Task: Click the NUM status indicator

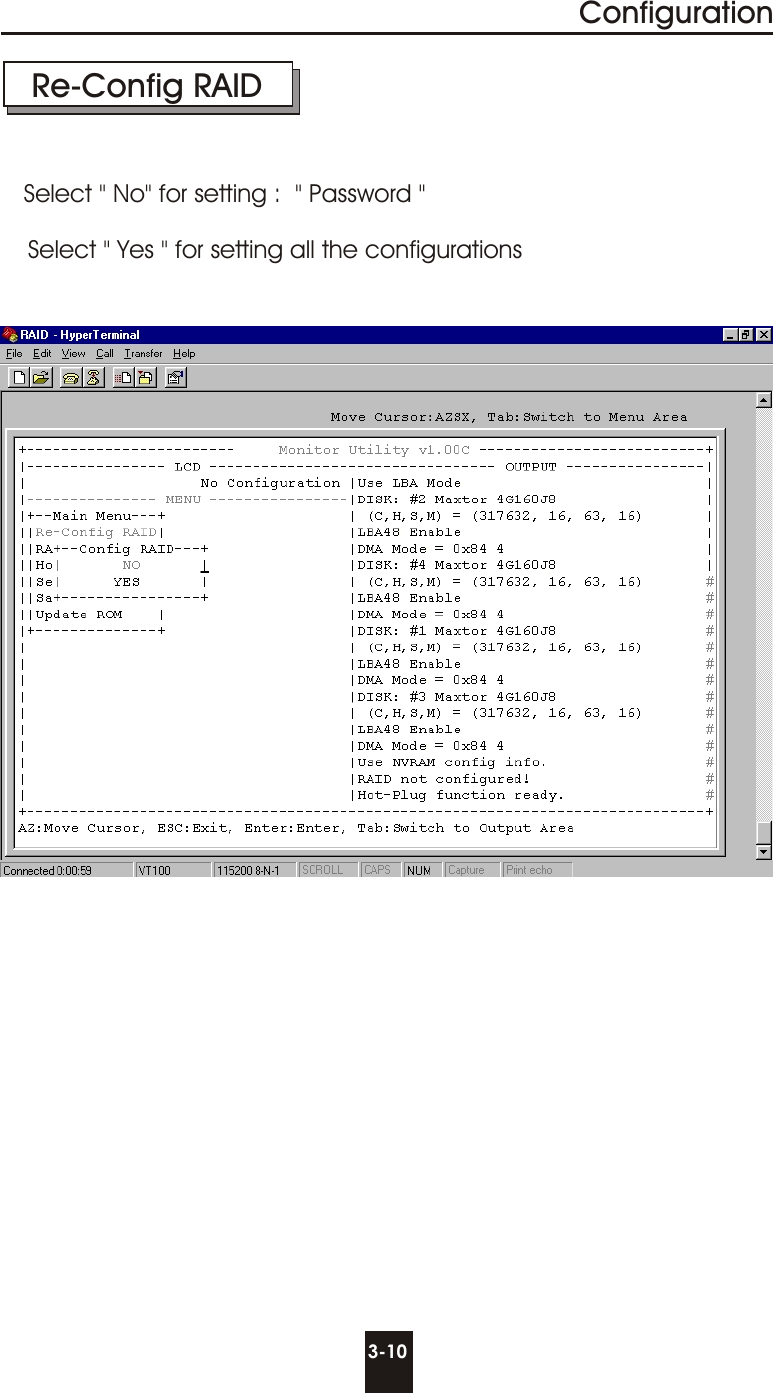Action: [x=423, y=870]
